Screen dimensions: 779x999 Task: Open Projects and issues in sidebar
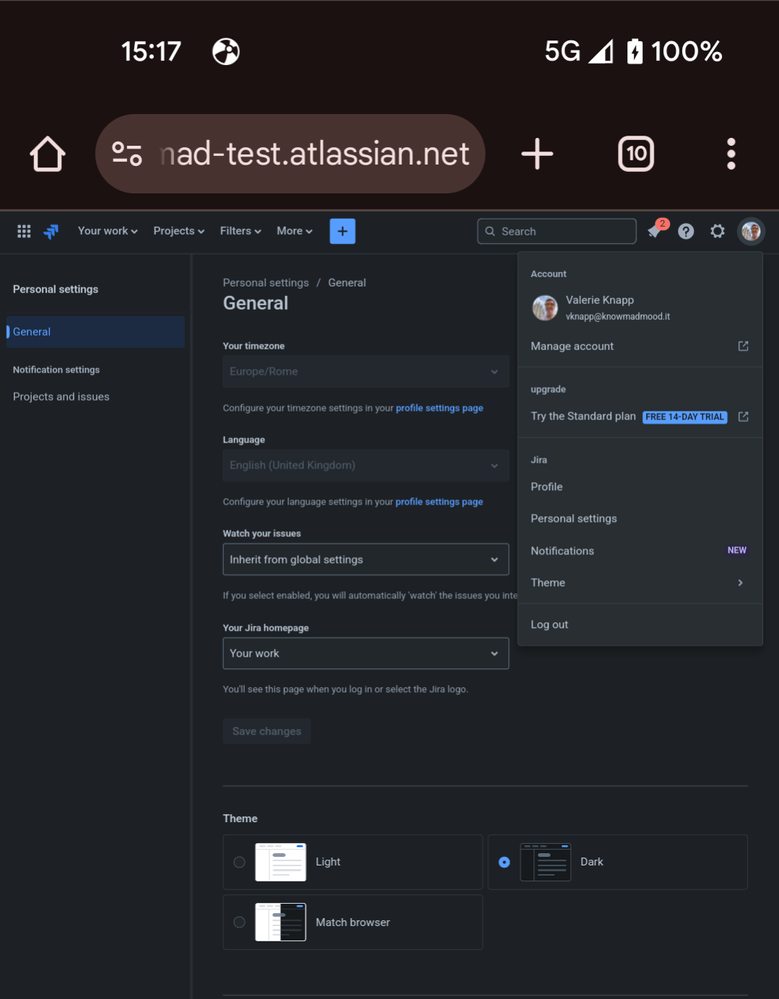coord(96,396)
